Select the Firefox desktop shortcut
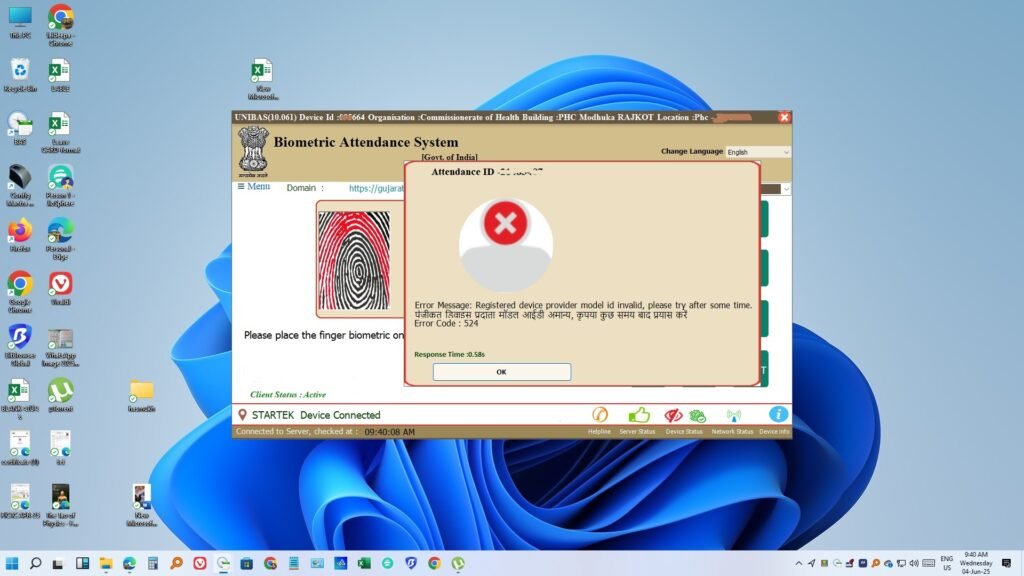The width and height of the screenshot is (1024, 576). tap(20, 235)
